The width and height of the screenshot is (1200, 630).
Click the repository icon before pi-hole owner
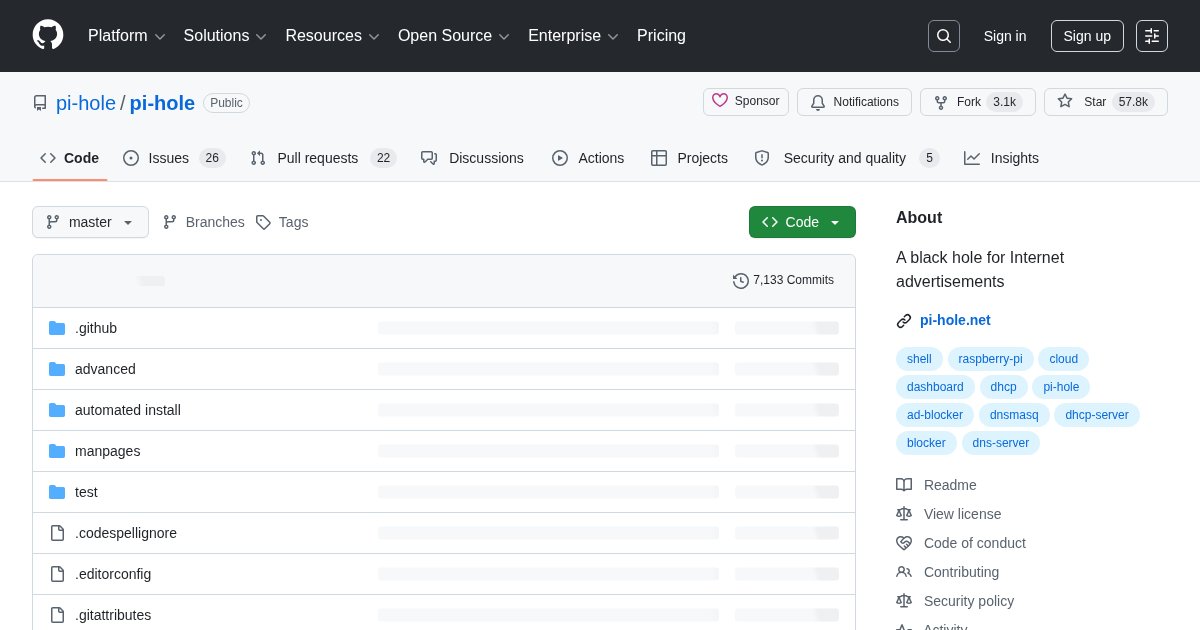(40, 103)
